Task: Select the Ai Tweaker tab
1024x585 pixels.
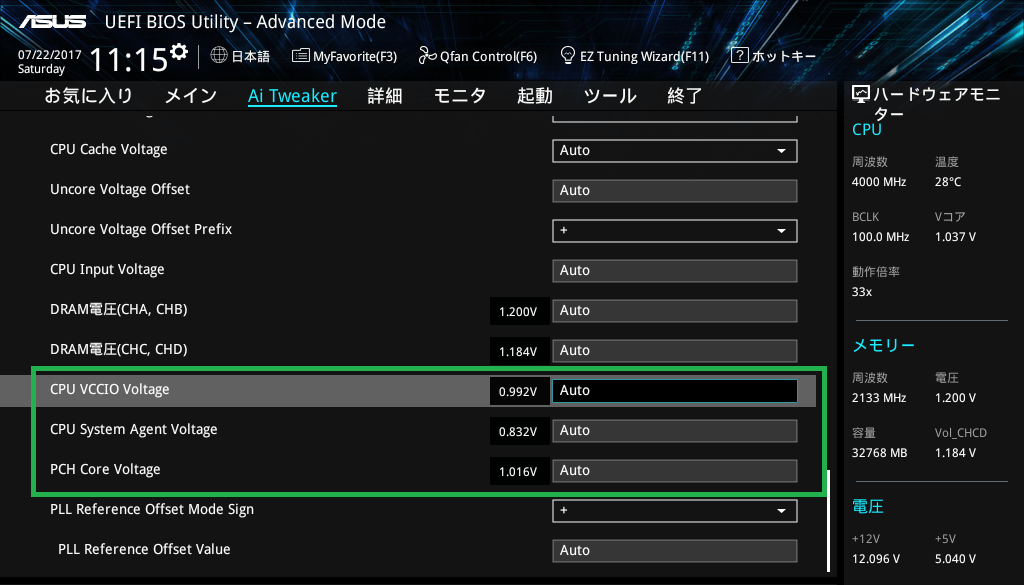Action: pos(293,96)
